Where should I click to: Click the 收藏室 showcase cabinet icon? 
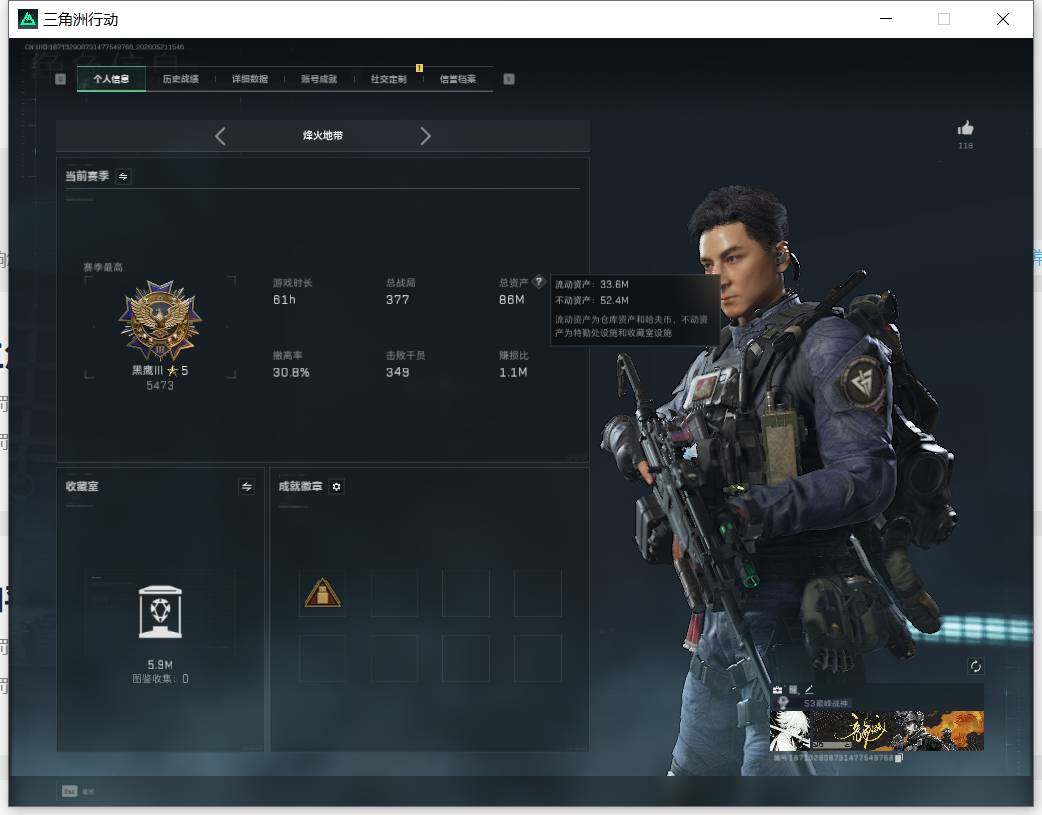160,612
